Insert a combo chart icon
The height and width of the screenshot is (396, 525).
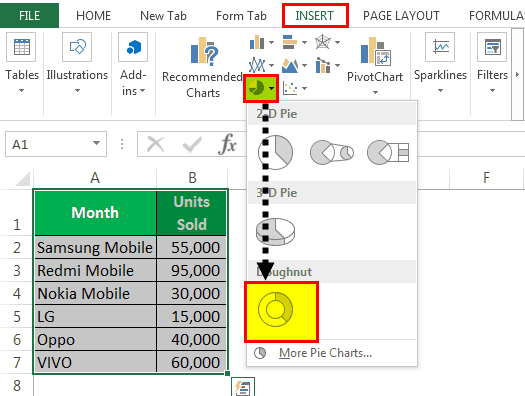(323, 65)
